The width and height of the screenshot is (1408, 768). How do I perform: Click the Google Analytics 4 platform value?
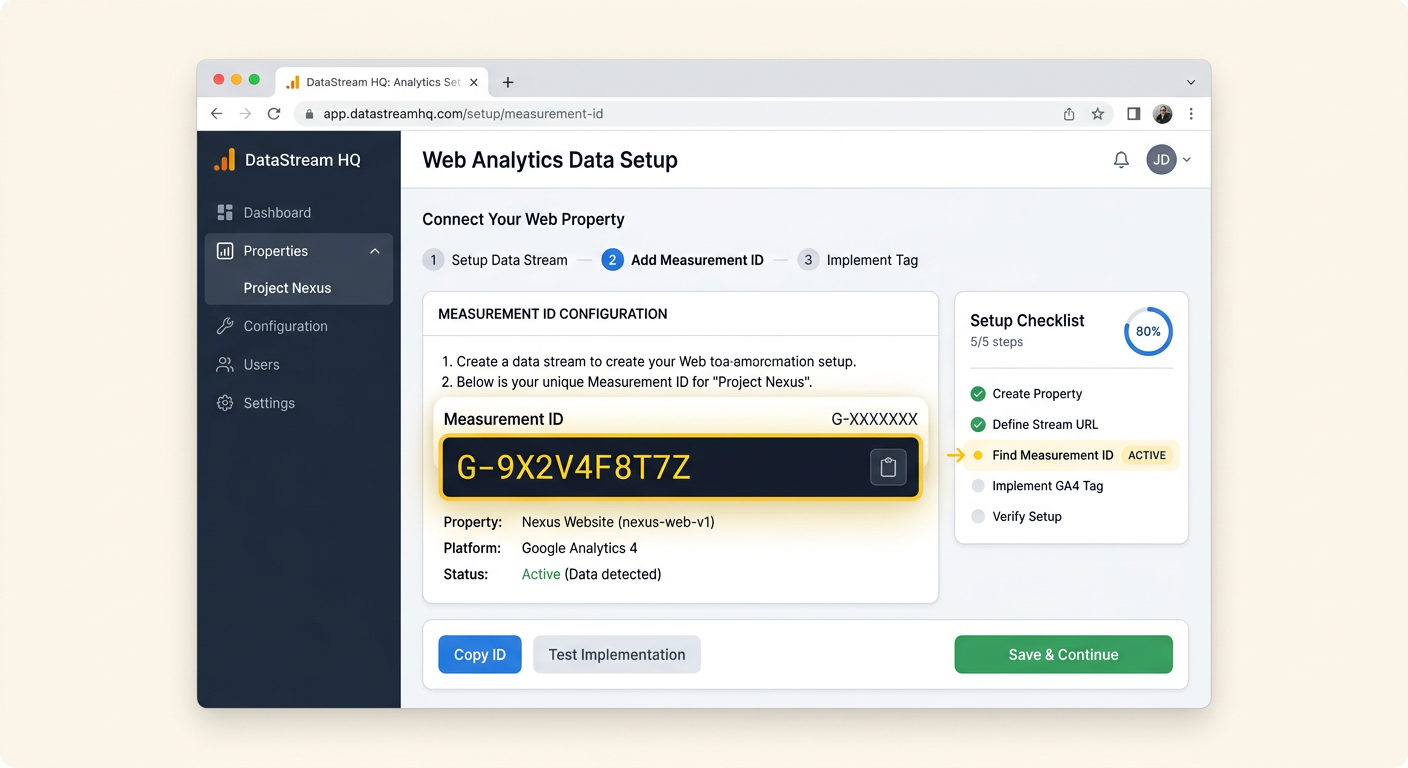(579, 548)
